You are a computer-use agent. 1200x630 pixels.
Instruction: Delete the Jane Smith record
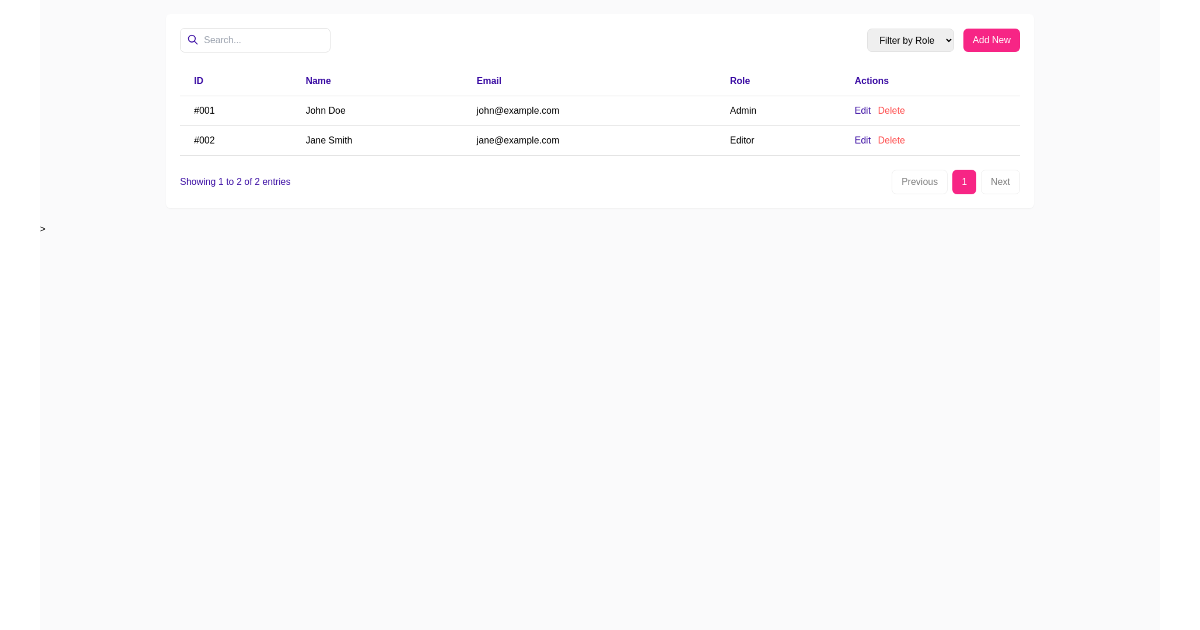point(891,140)
